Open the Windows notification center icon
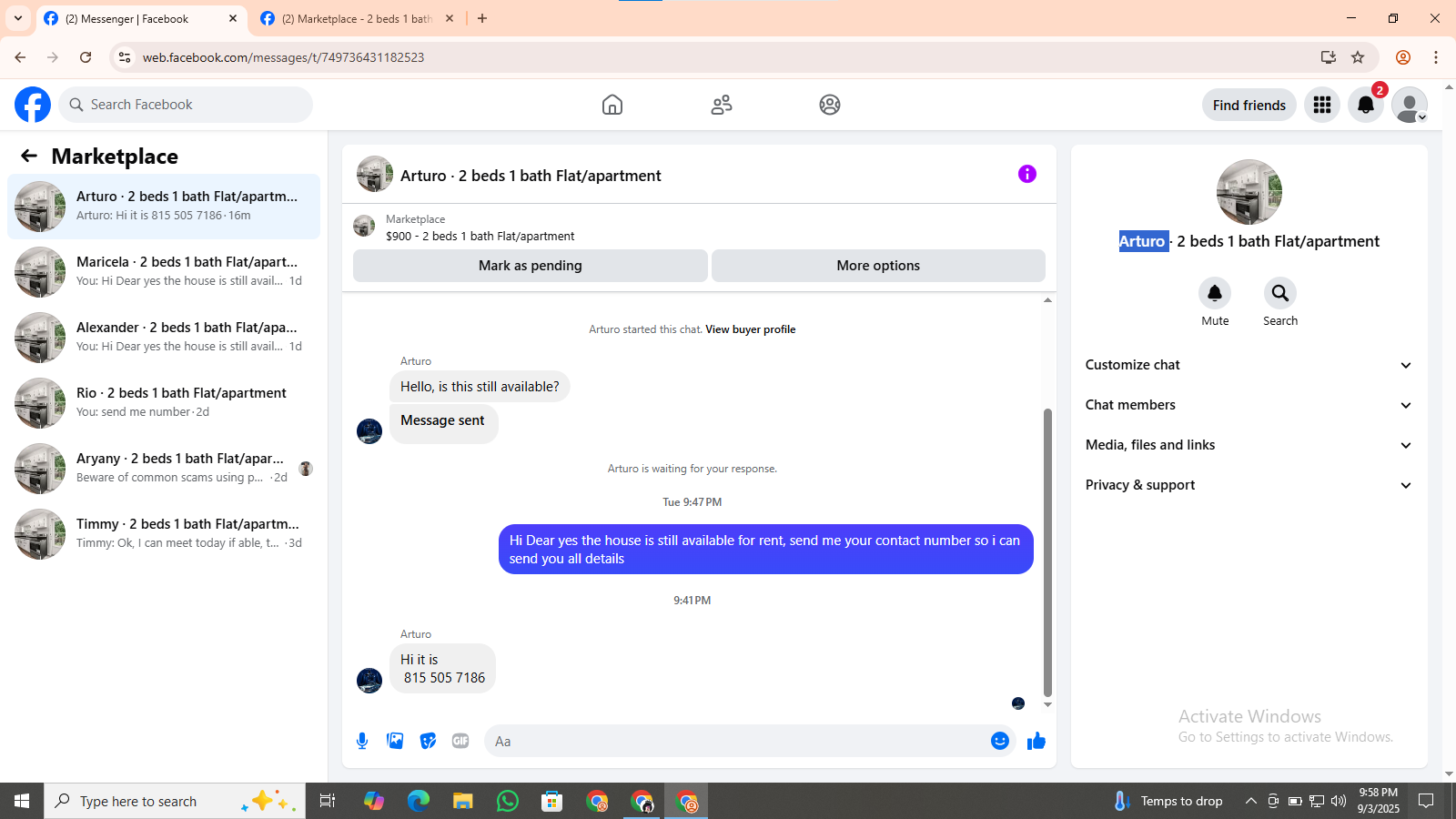Screen dimensions: 1456x819 click(x=1427, y=801)
